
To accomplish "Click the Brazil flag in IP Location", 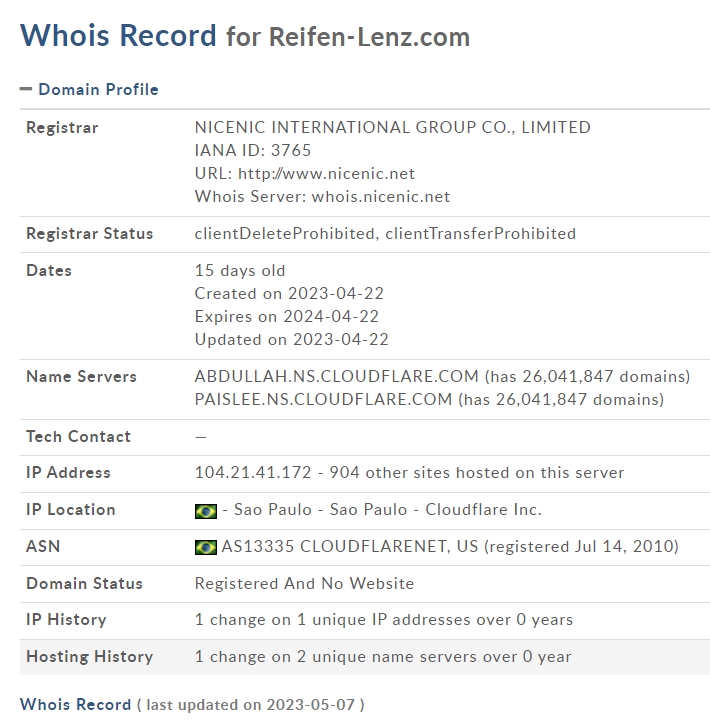I will click(x=205, y=511).
